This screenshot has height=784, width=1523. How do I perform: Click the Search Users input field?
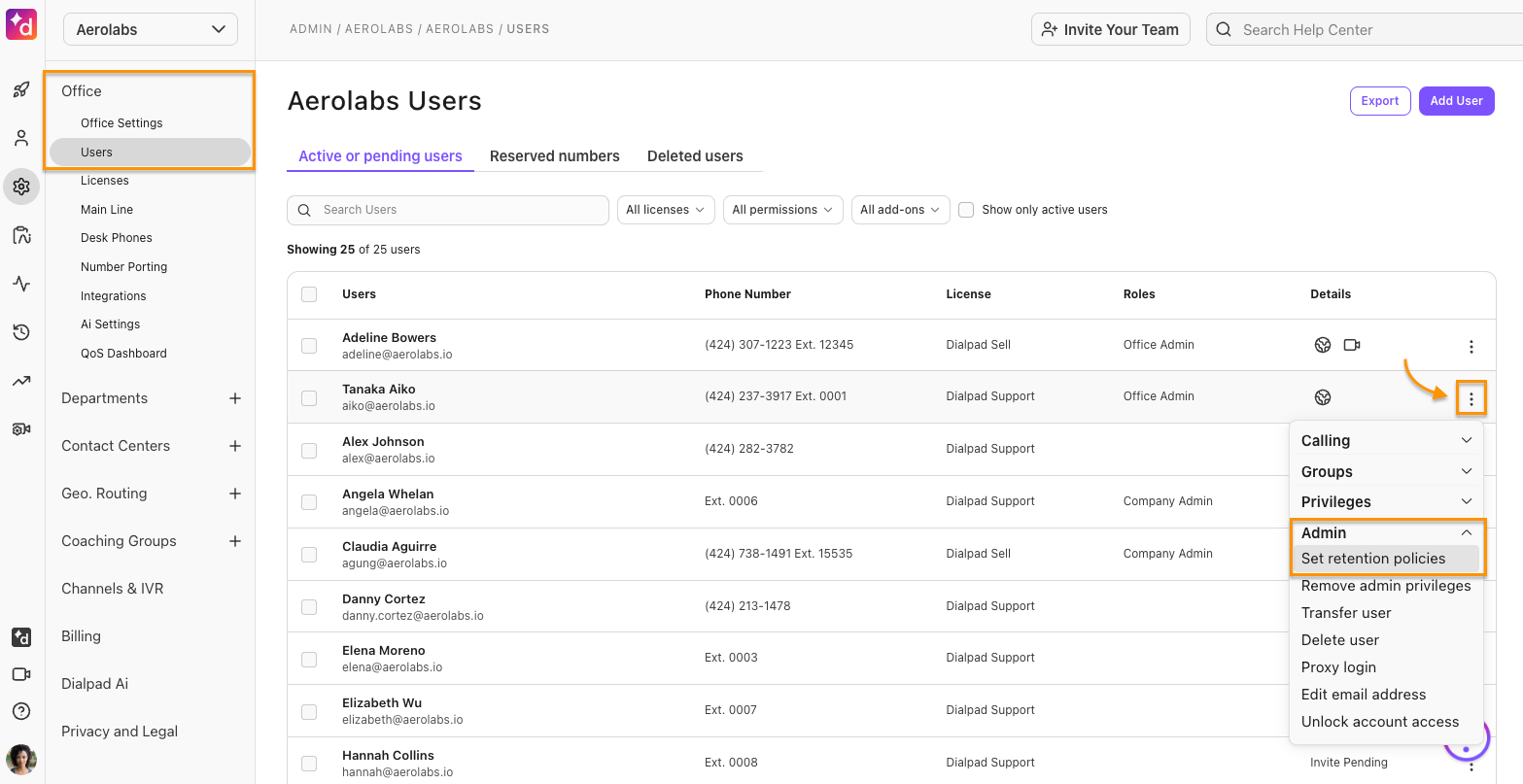click(448, 210)
